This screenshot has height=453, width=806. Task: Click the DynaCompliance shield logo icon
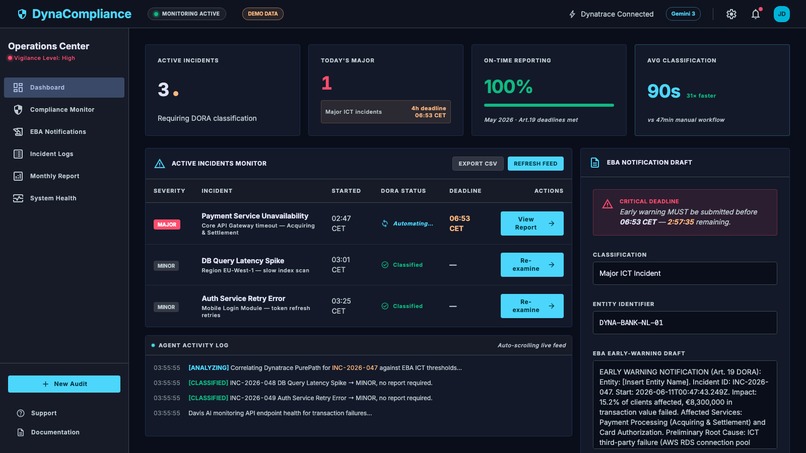(x=22, y=14)
